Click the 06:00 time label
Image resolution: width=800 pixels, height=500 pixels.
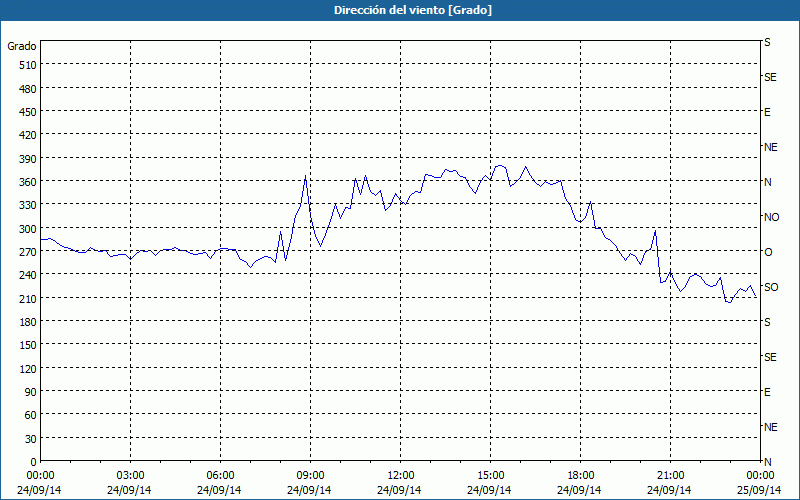coord(221,475)
